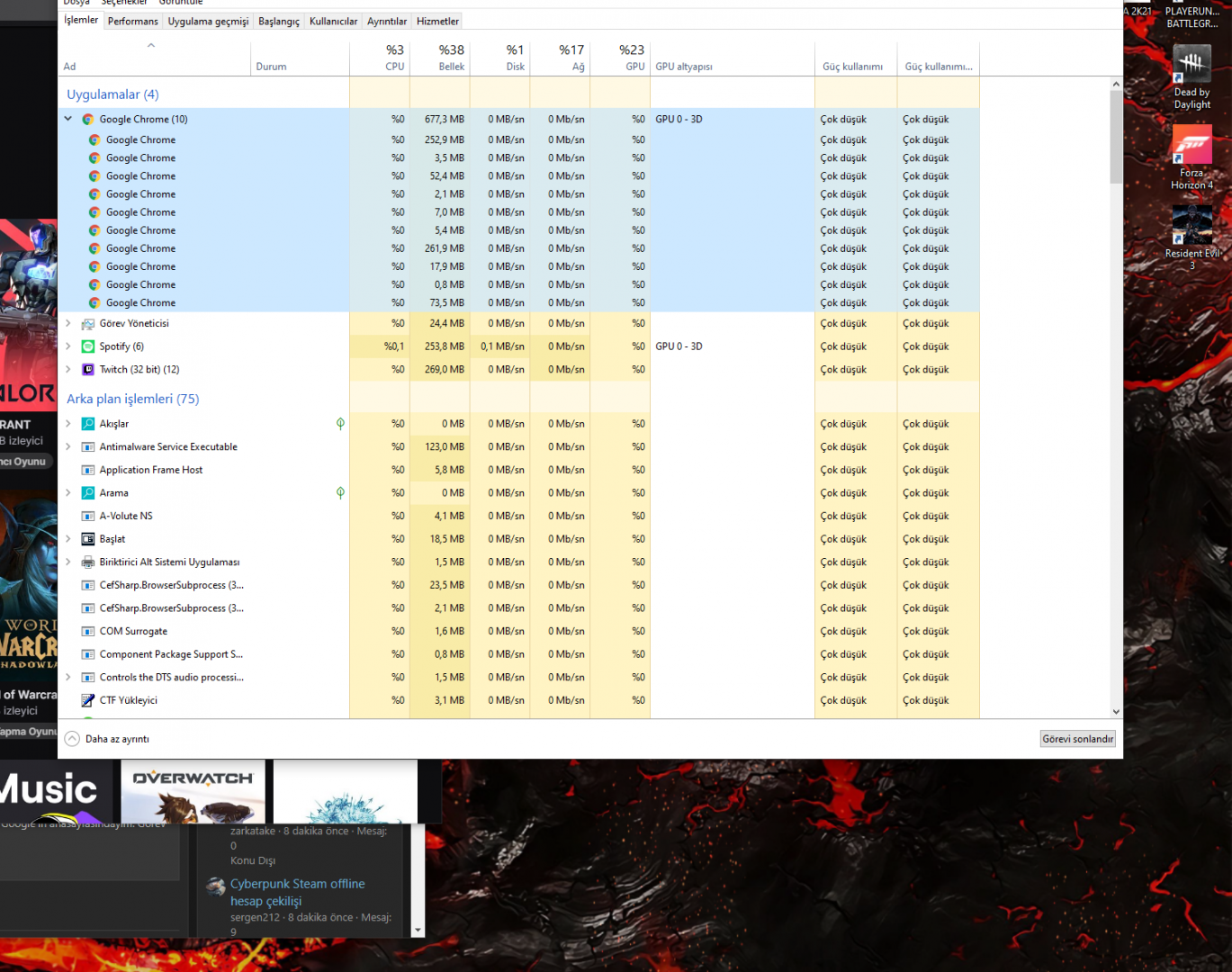Viewport: 1232px width, 972px height.
Task: Click the Akışlar process icon
Action: [x=88, y=424]
